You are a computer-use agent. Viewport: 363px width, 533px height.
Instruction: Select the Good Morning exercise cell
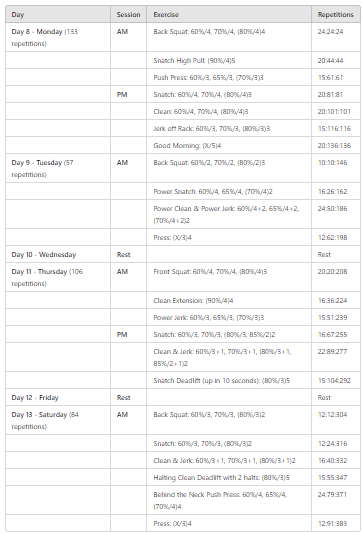point(229,145)
